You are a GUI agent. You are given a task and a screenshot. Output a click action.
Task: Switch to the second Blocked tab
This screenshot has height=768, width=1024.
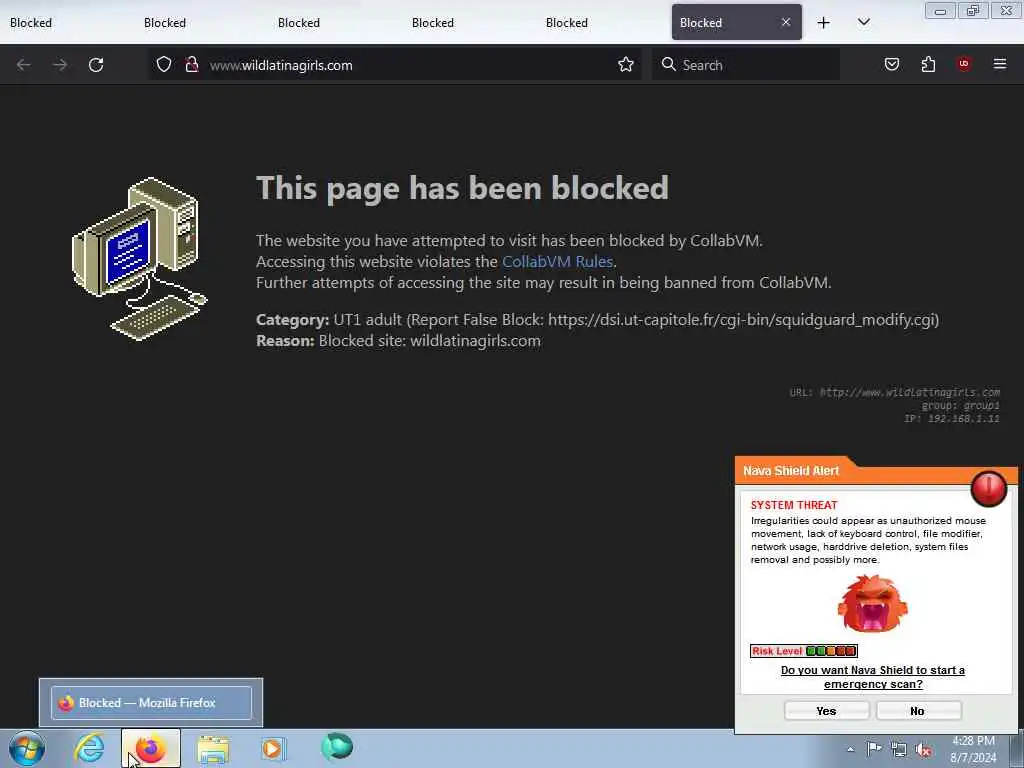tap(201, 23)
